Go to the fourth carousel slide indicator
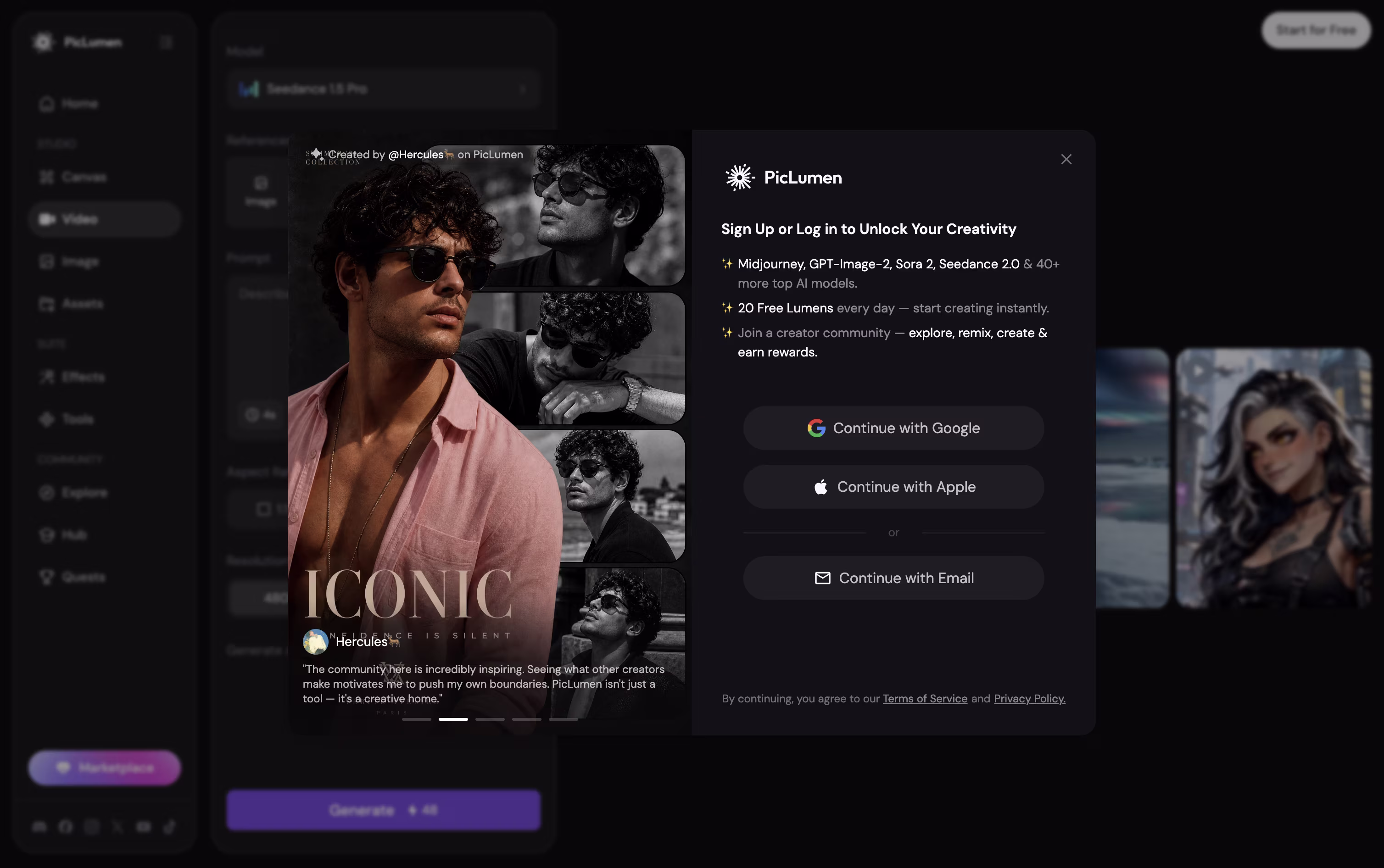This screenshot has height=868, width=1384. (526, 719)
